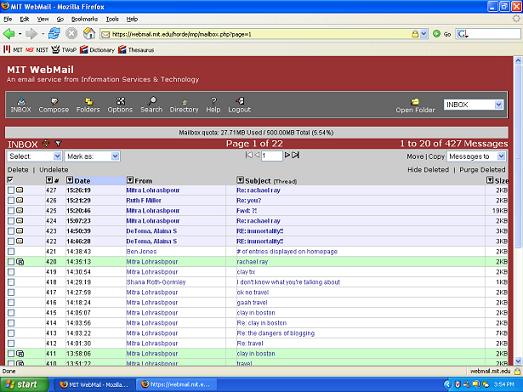Open the Bookmarks menu
Screen dimensions: 523x392
pyautogui.click(x=85, y=19)
